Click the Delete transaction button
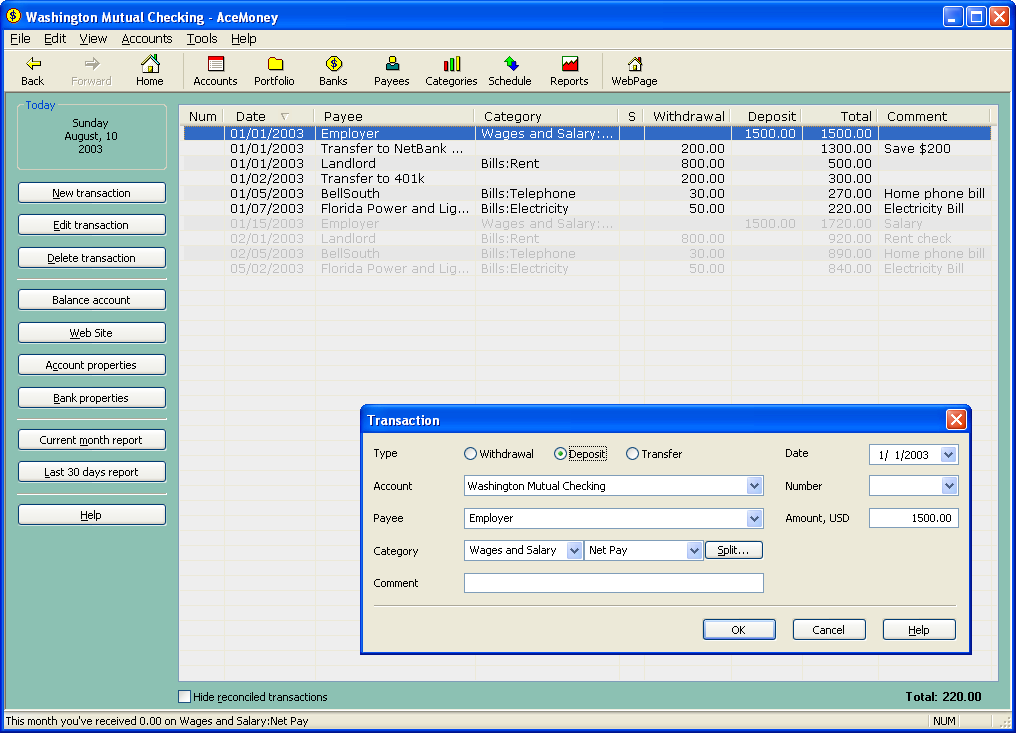This screenshot has width=1016, height=733. coord(91,258)
